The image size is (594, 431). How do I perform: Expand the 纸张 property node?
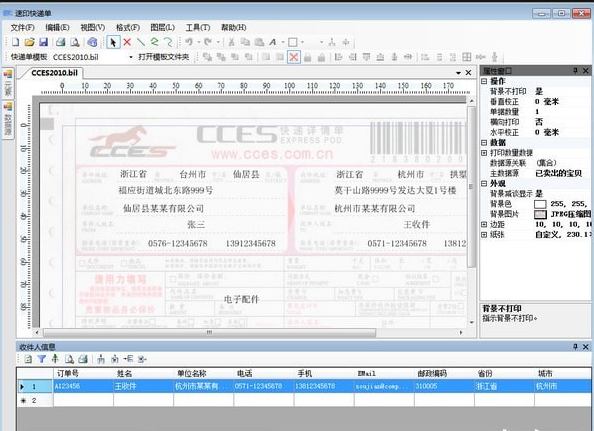484,235
